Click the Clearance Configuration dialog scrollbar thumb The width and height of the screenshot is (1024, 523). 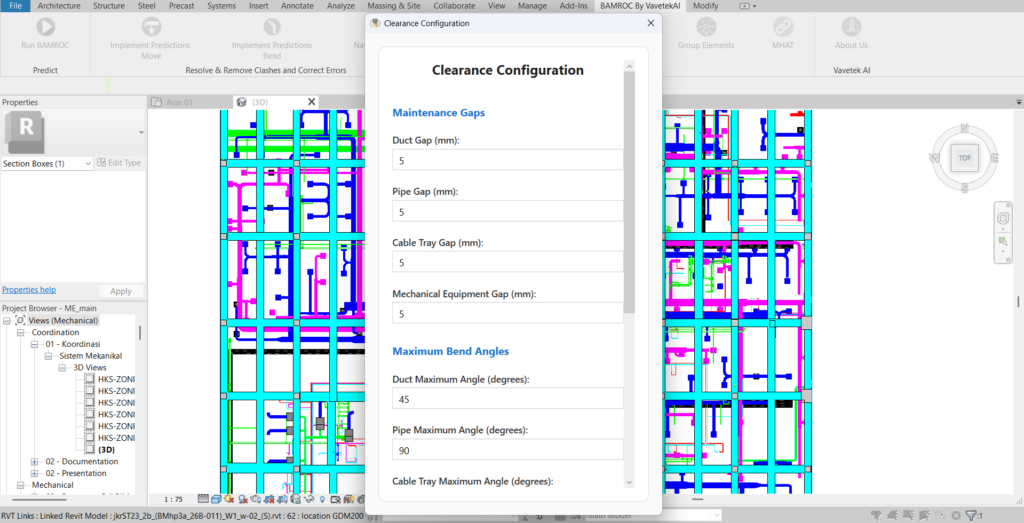630,193
